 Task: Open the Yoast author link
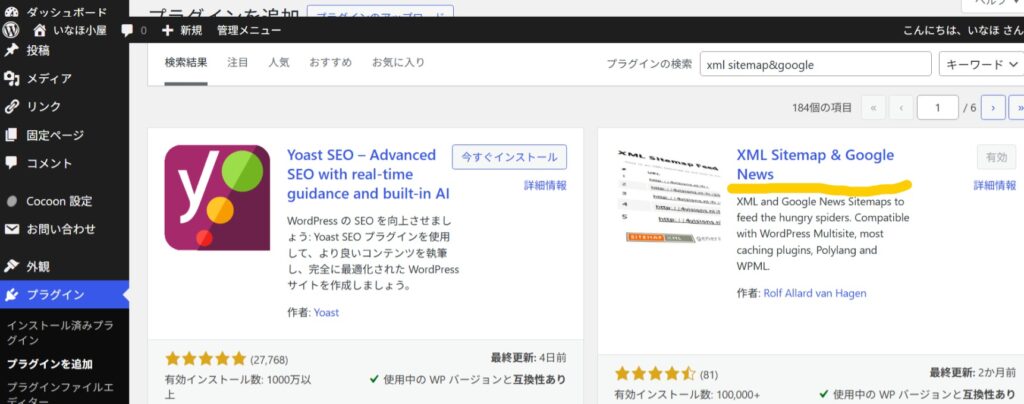326,313
